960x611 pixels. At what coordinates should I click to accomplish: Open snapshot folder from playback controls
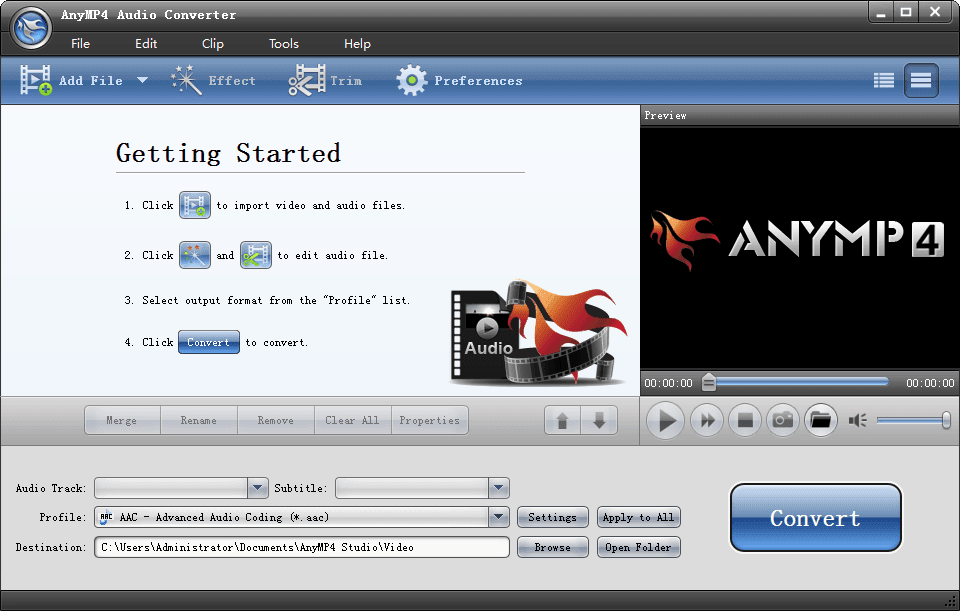click(821, 420)
